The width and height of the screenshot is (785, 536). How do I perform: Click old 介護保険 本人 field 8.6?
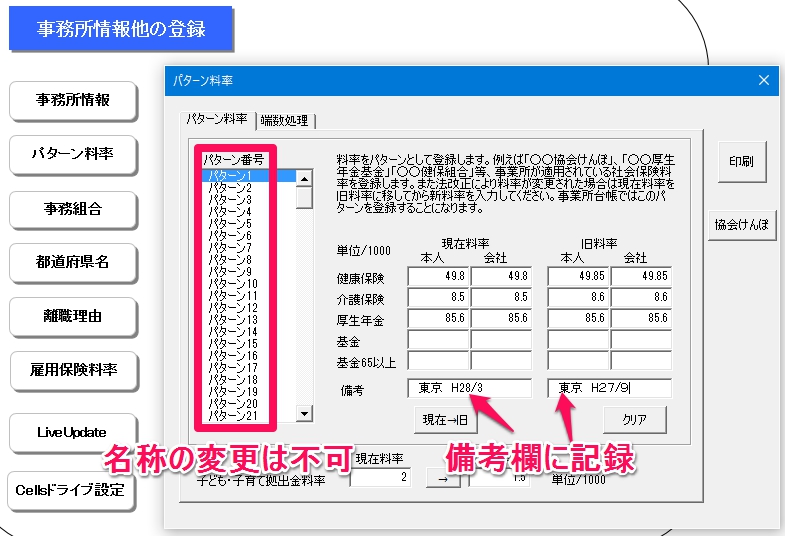click(x=578, y=297)
